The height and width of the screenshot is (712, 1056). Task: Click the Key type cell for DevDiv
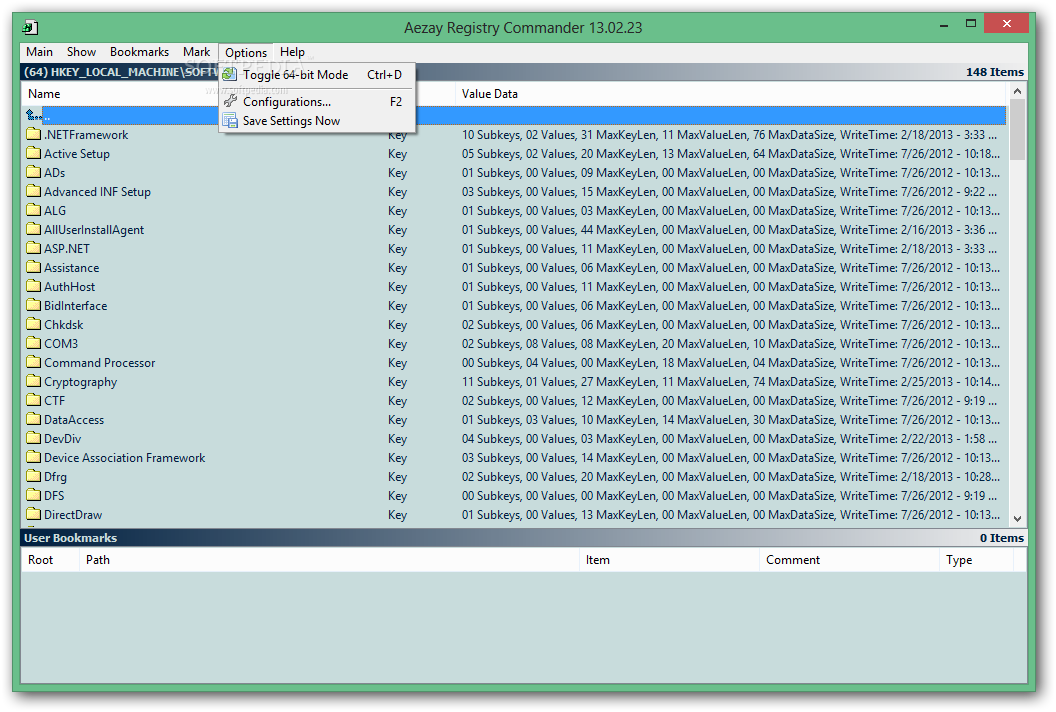[397, 439]
